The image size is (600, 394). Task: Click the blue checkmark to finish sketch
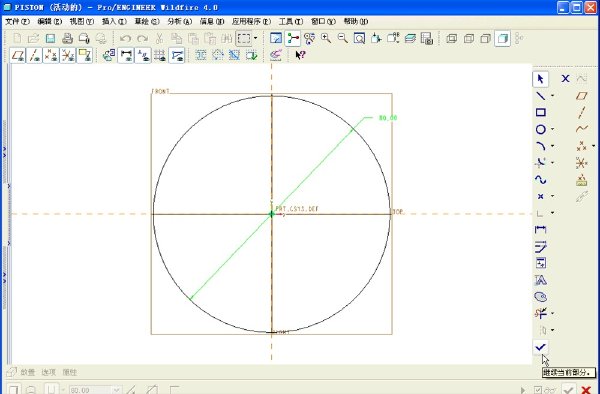pyautogui.click(x=540, y=347)
